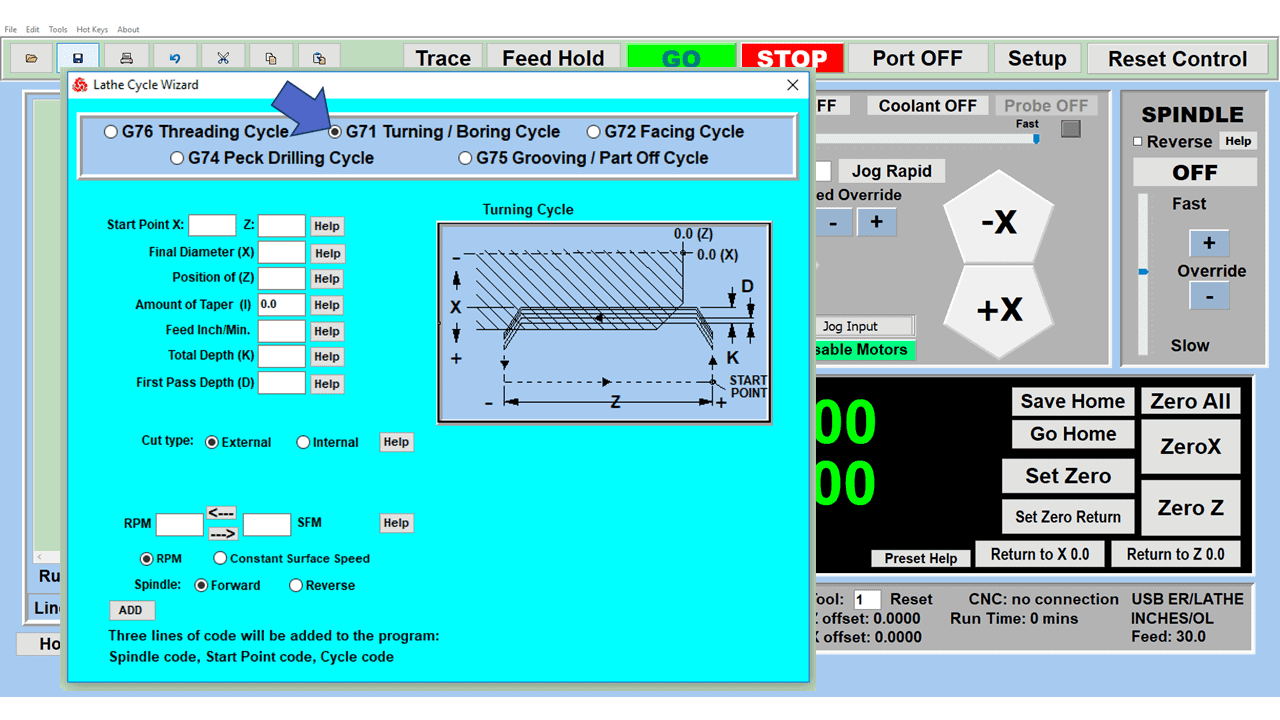Open the File menu
Screen dimensions: 1280x720
click(x=11, y=30)
